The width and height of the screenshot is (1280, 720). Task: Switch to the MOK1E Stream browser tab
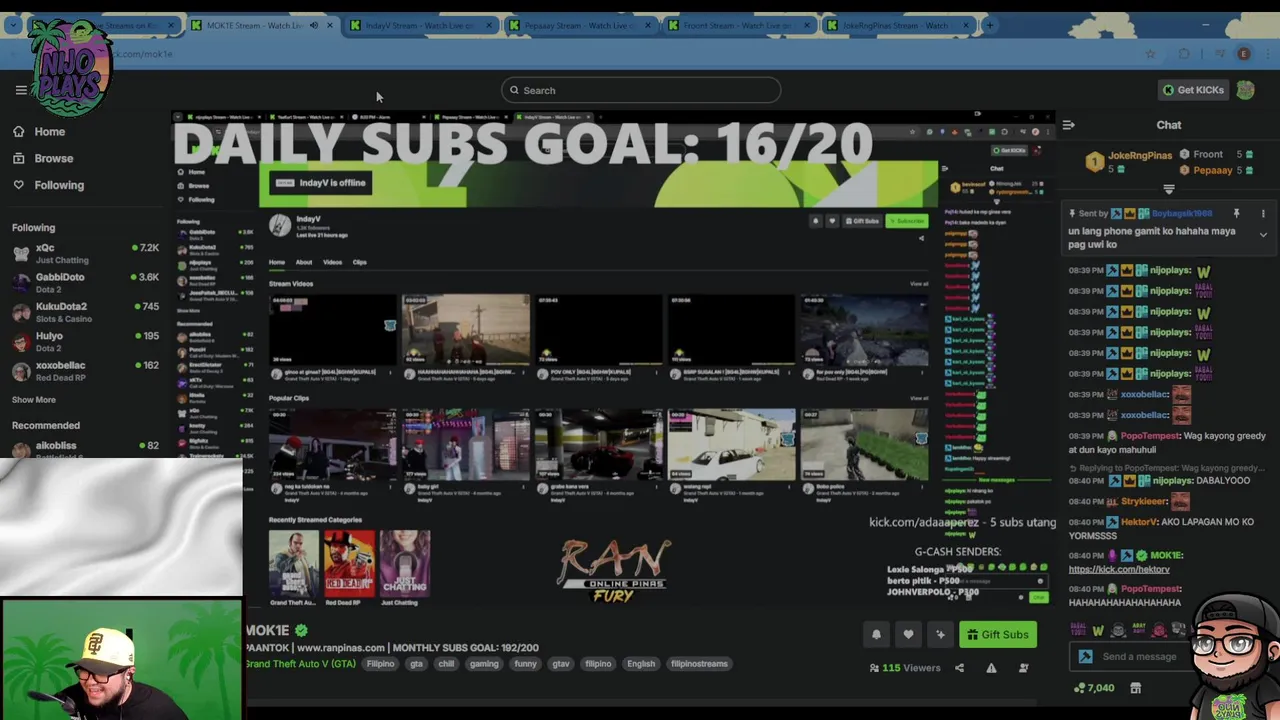pos(262,25)
